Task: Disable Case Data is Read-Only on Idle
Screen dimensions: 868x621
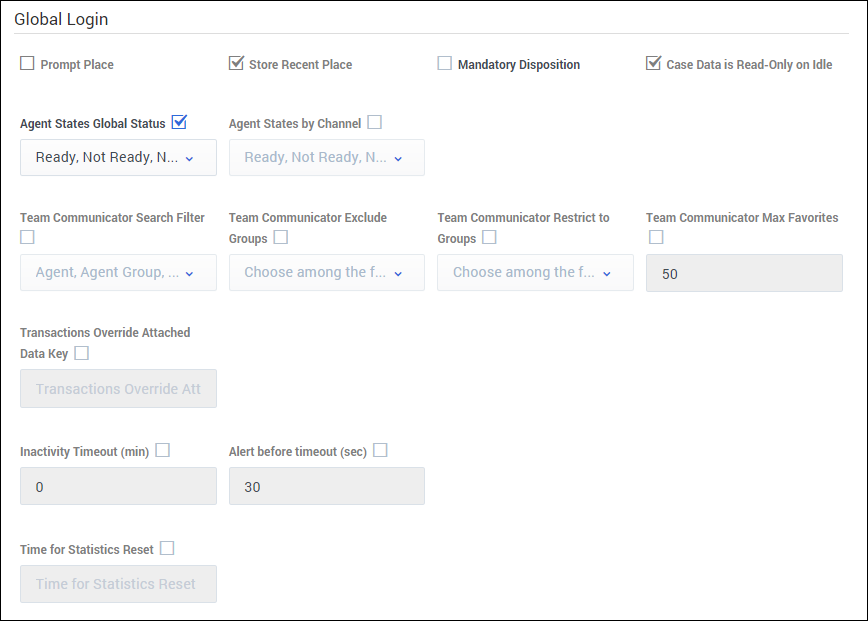Action: [x=653, y=64]
